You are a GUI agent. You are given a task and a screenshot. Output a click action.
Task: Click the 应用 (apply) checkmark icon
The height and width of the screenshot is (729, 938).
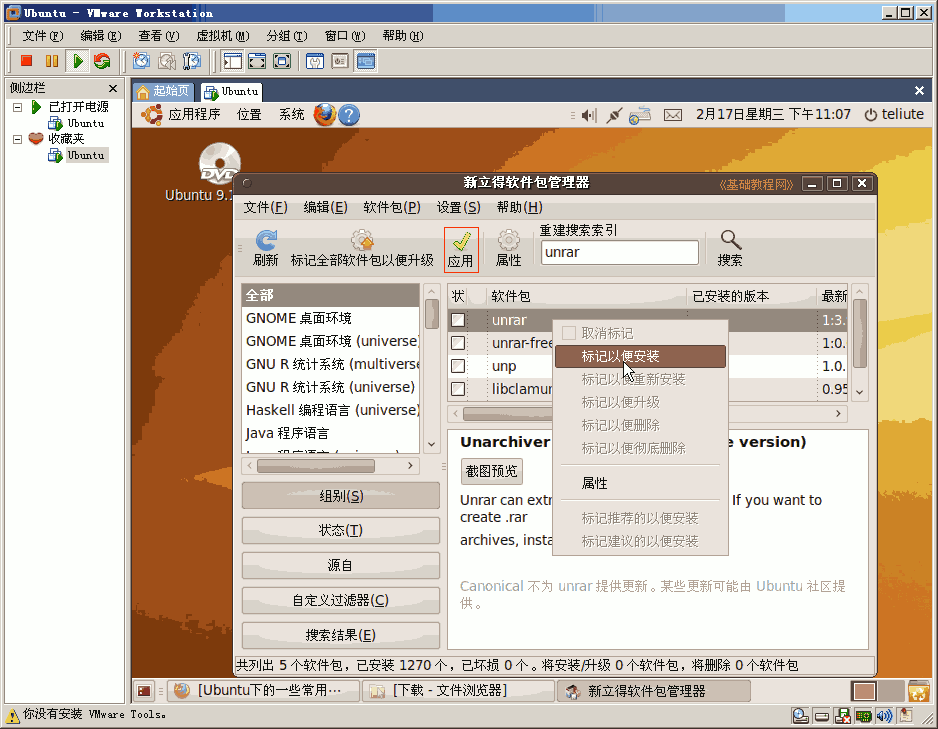click(461, 250)
